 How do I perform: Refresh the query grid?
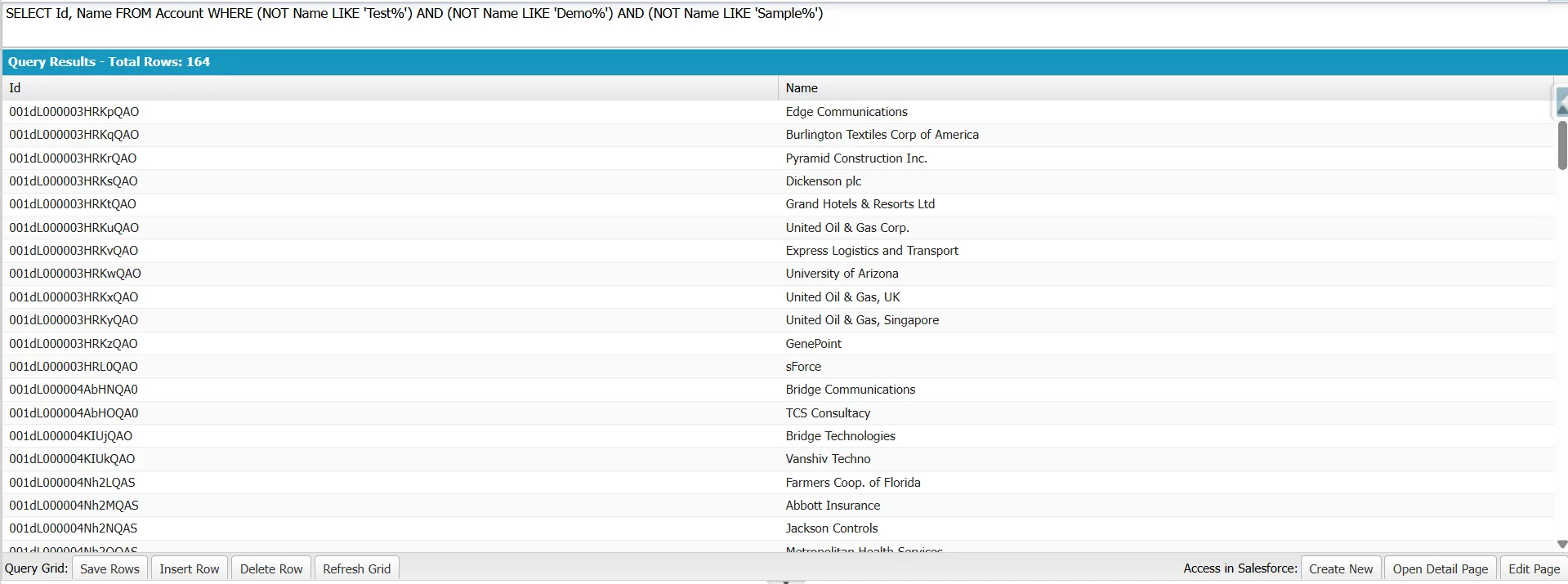(x=357, y=568)
